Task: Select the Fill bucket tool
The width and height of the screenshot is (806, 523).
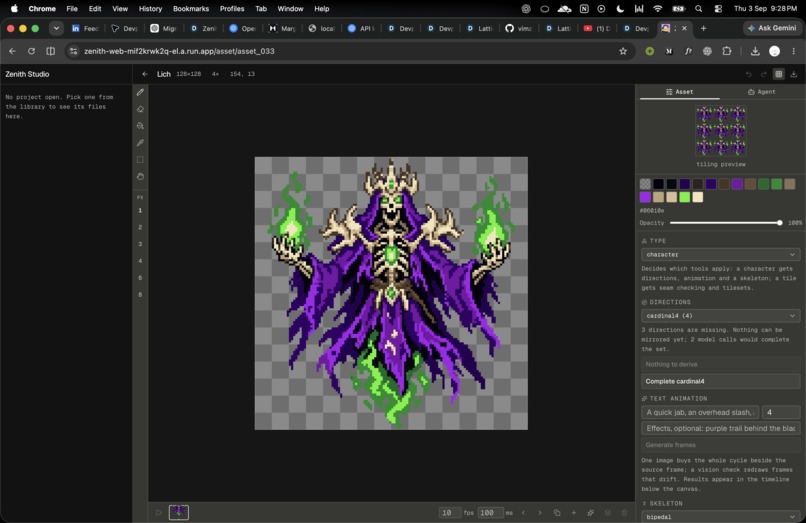Action: point(140,126)
